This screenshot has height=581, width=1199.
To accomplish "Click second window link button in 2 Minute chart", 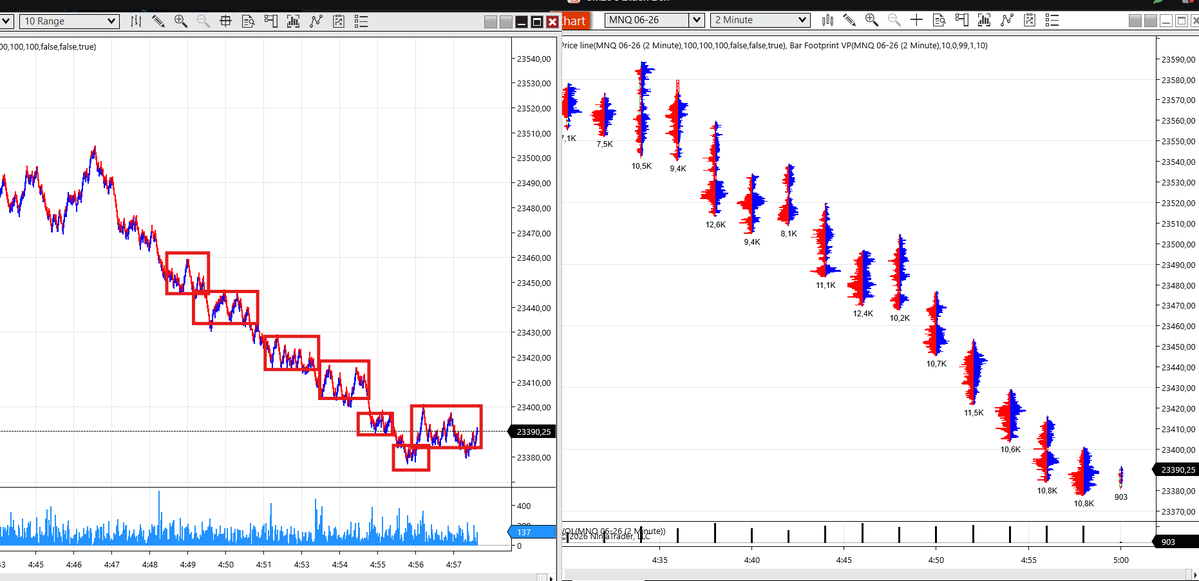I will point(1151,21).
